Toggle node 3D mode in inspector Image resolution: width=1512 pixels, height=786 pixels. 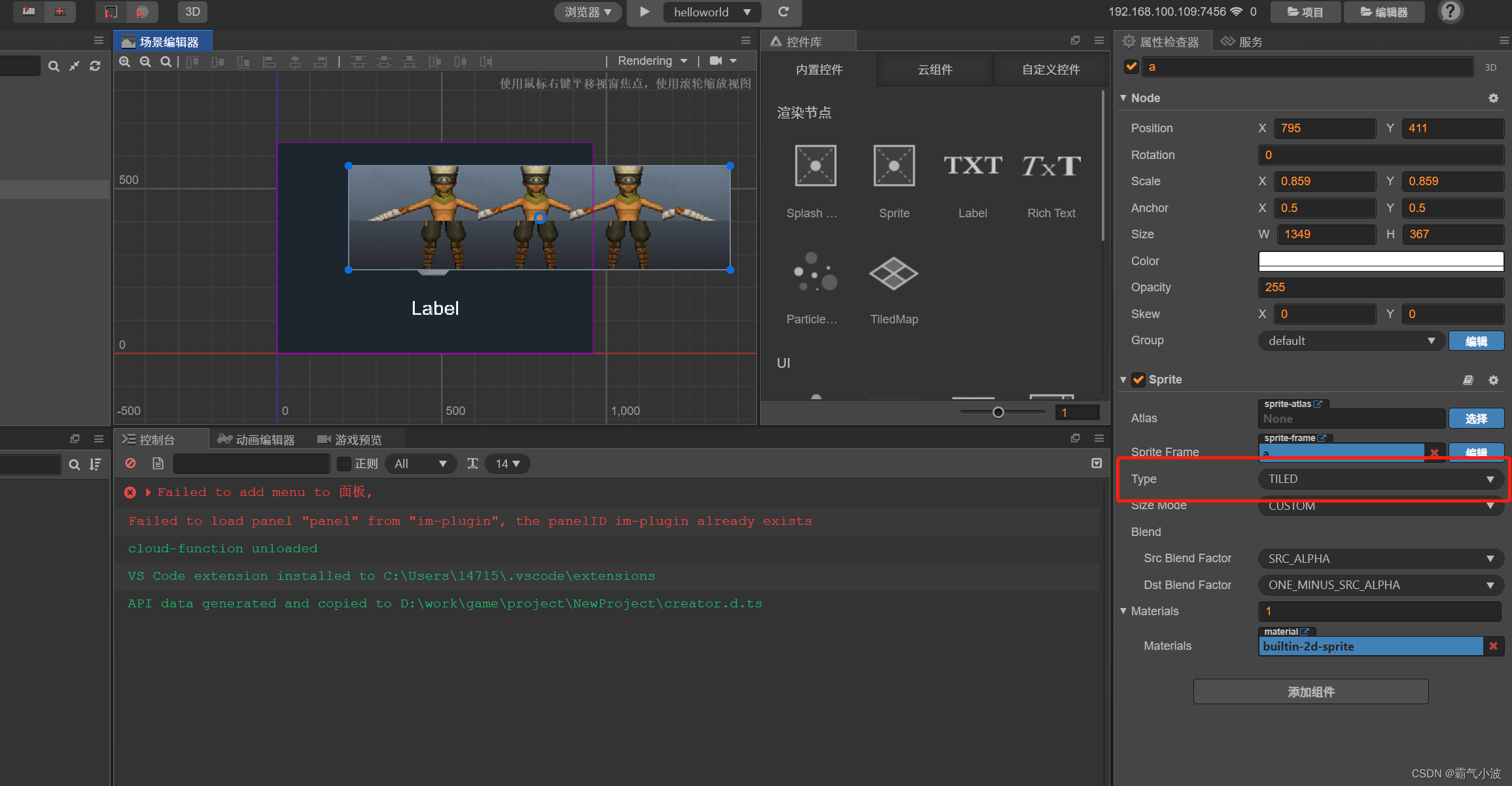click(1490, 67)
